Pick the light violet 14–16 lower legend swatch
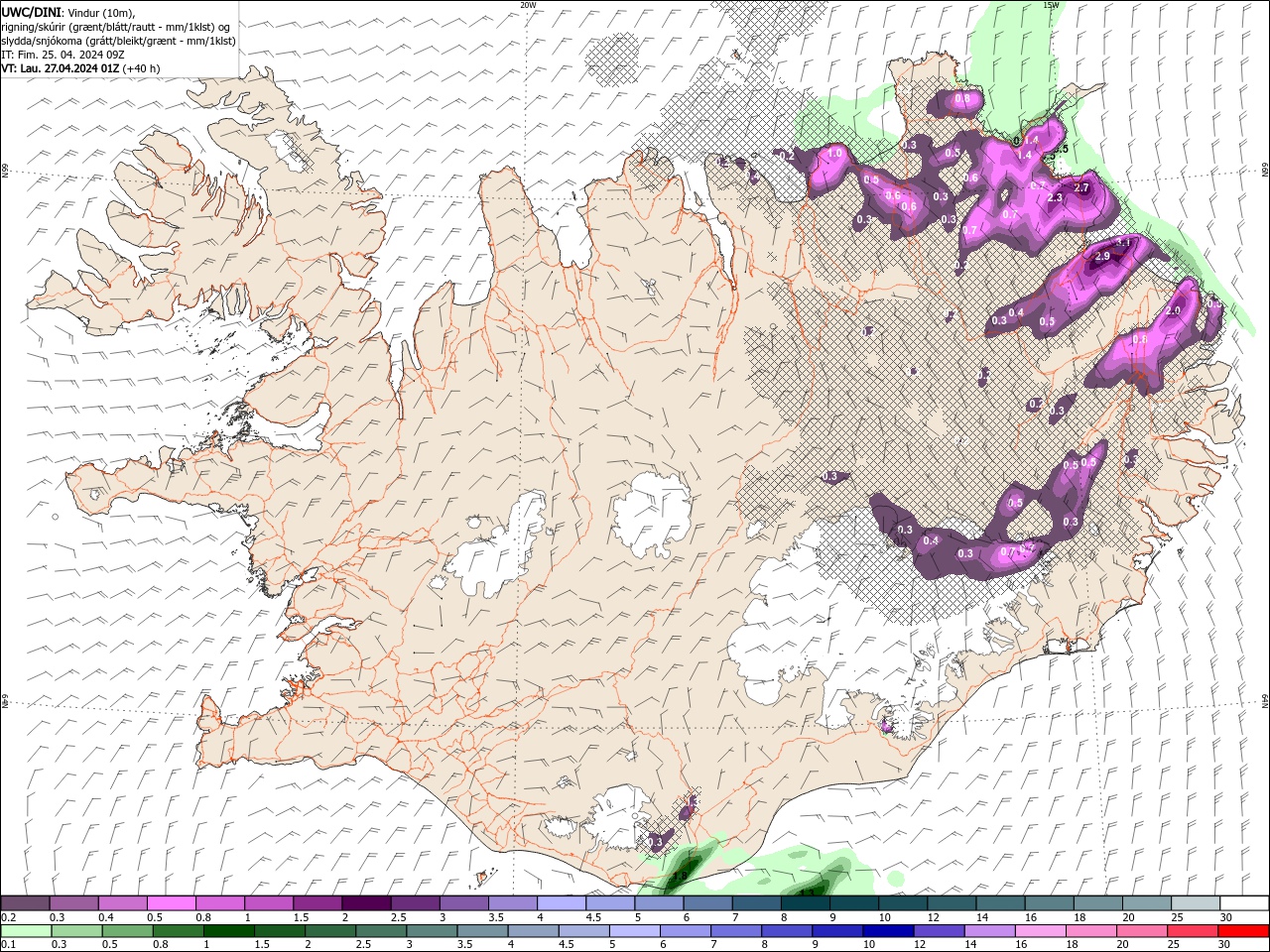 [x=990, y=931]
